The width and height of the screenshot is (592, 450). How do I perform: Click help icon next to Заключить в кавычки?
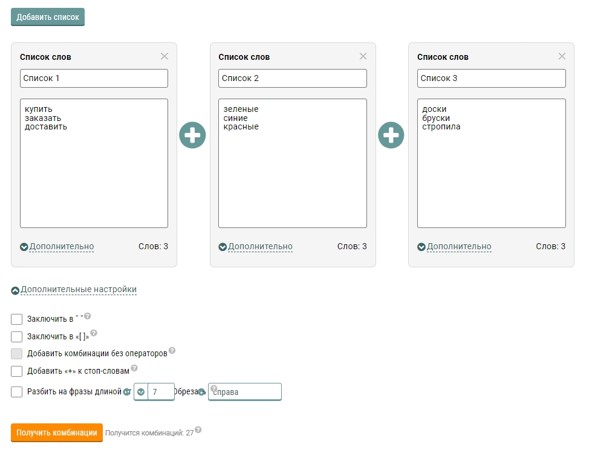point(88,316)
